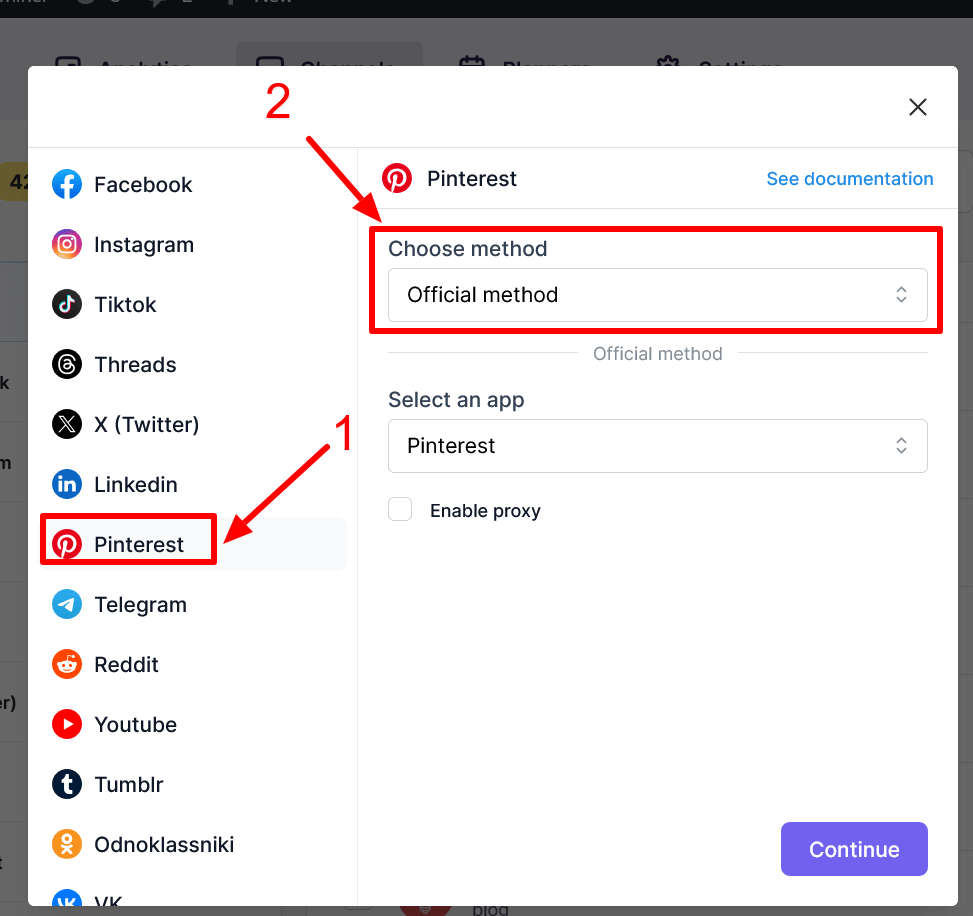The width and height of the screenshot is (973, 916).
Task: Select the Tiktok icon in list
Action: [67, 305]
